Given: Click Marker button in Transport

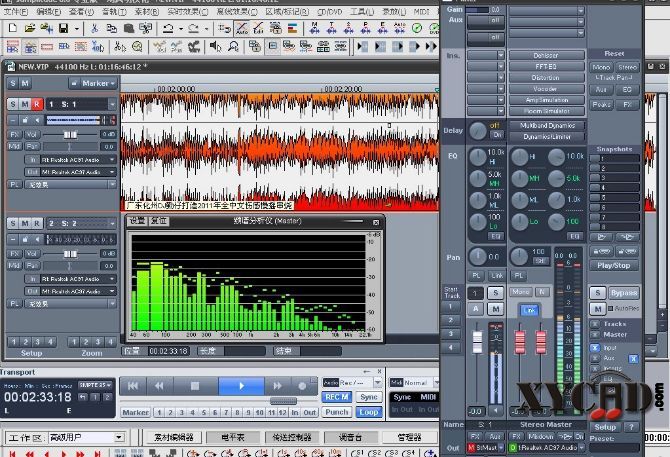Looking at the screenshot, I should click(x=135, y=412).
